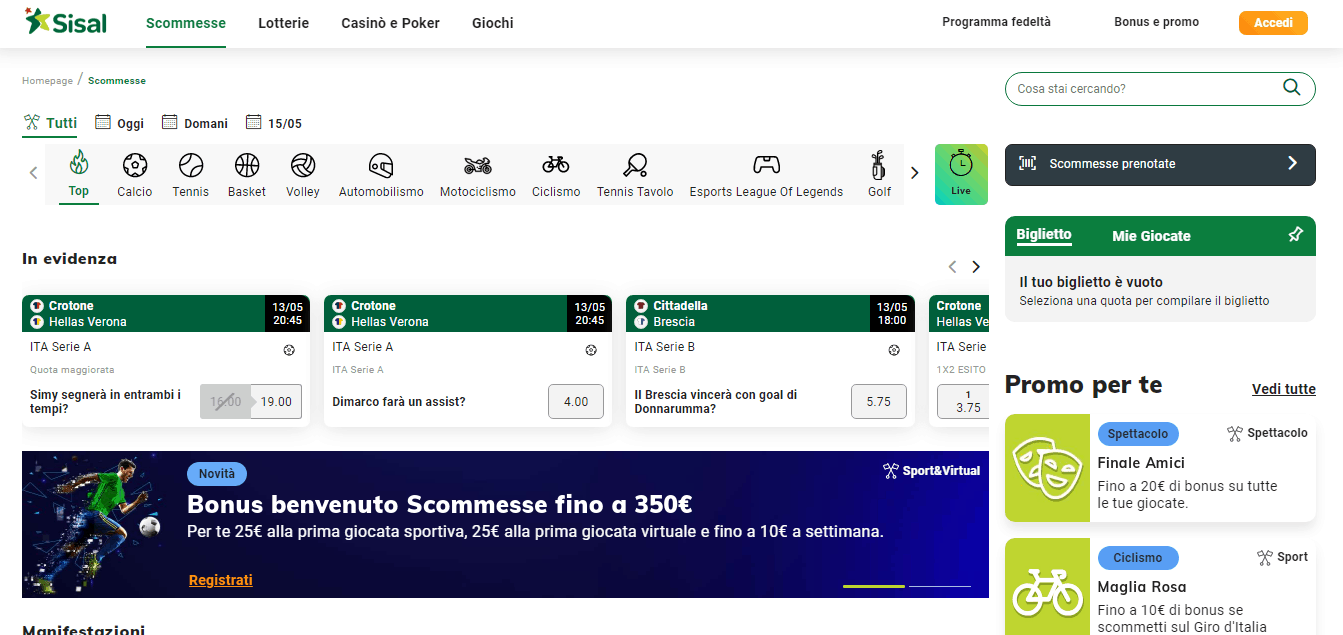Pick the Motociclismo motorbike icon
Image resolution: width=1343 pixels, height=635 pixels.
478,165
